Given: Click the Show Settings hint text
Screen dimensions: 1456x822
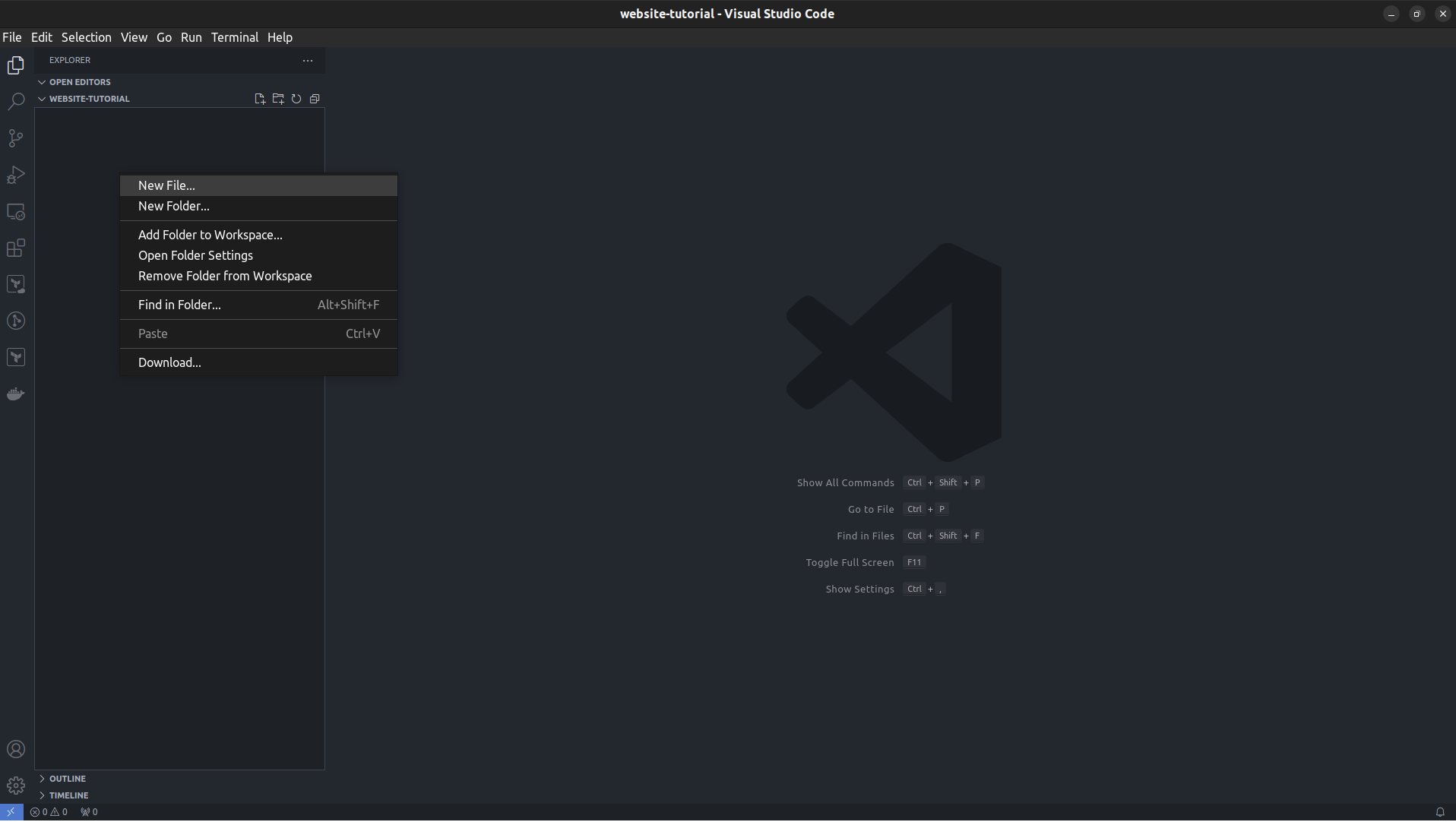Looking at the screenshot, I should pos(859,590).
